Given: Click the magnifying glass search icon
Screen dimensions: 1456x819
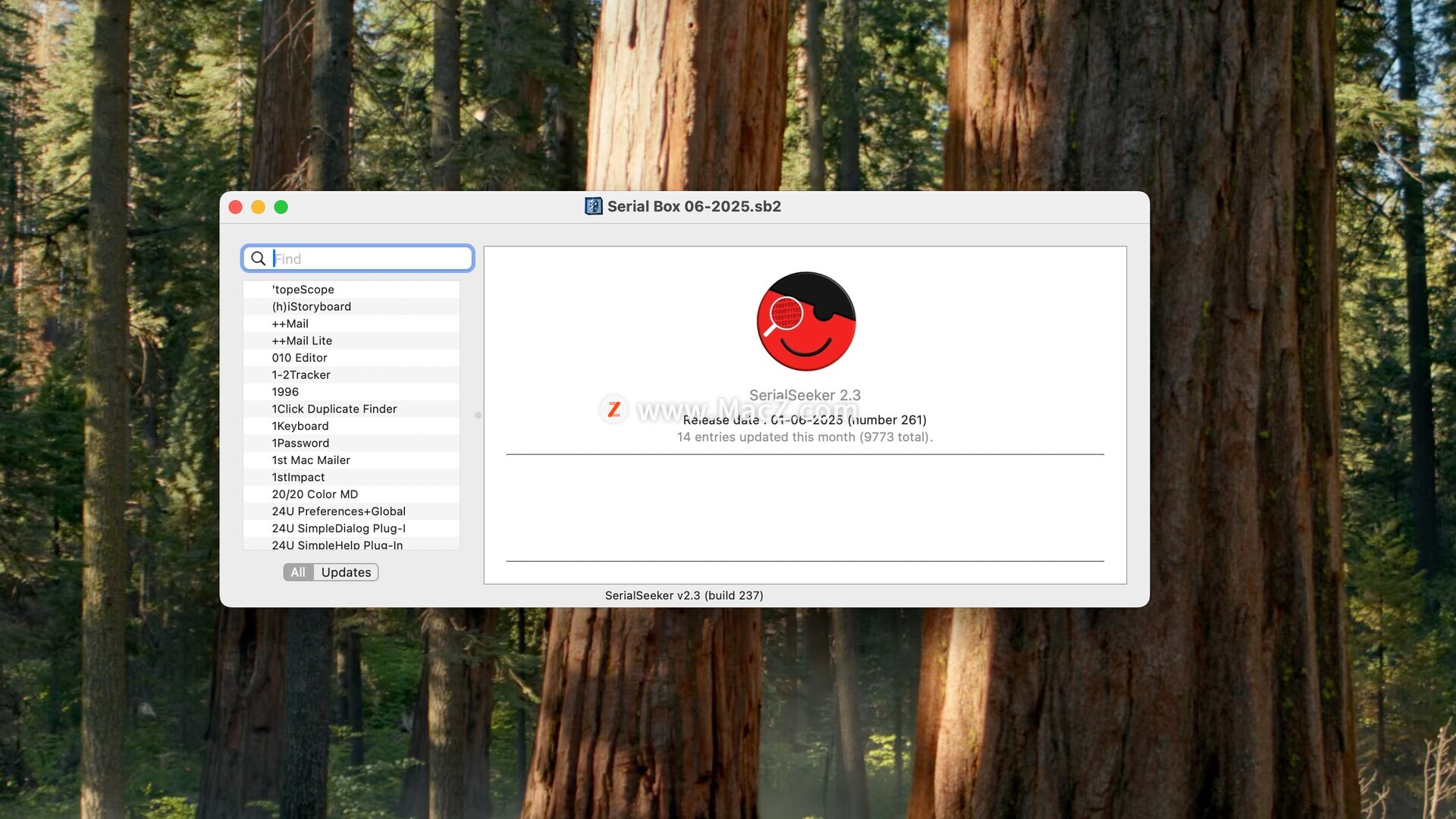Looking at the screenshot, I should [x=258, y=259].
